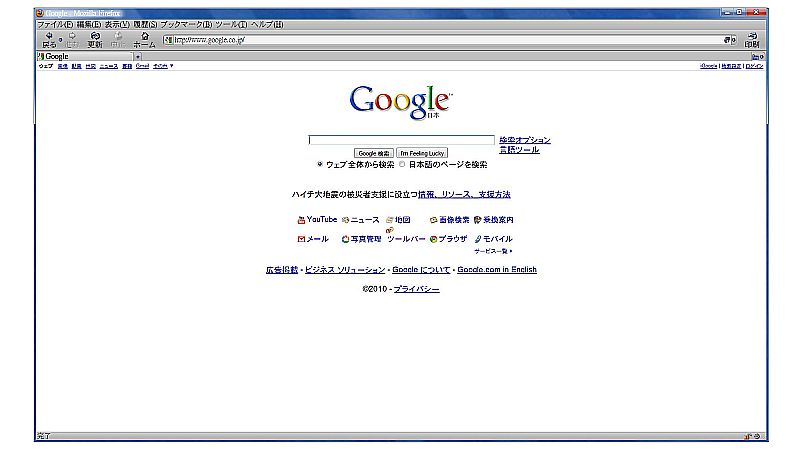
Task: Open the Gmail link in top navigation
Action: pos(142,66)
